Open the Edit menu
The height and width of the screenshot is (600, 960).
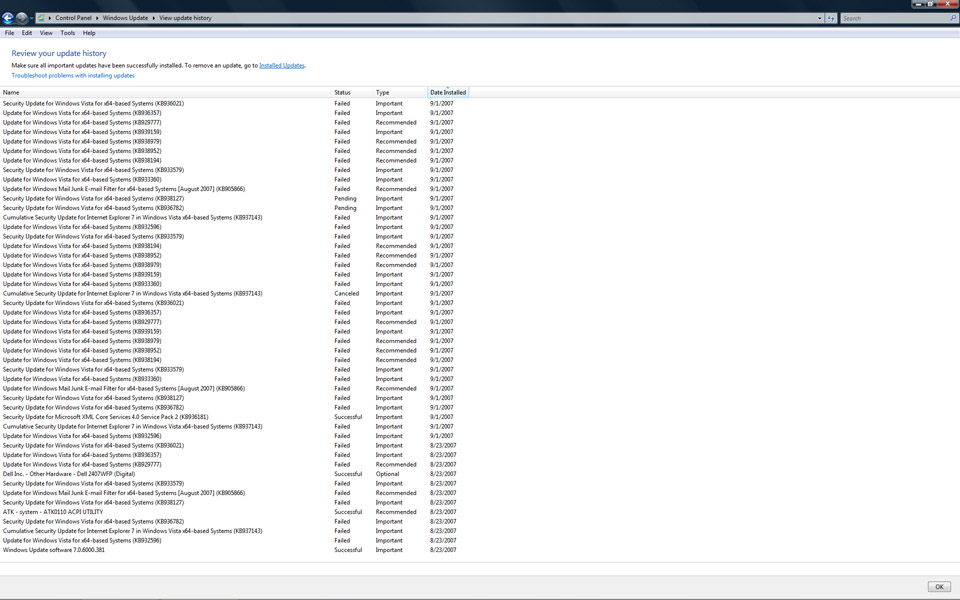(x=27, y=33)
